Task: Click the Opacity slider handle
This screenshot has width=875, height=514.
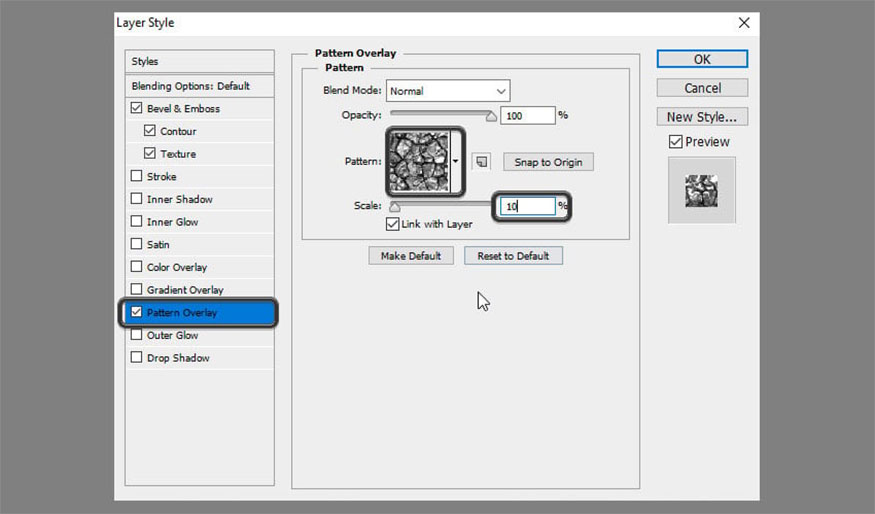Action: tap(491, 116)
